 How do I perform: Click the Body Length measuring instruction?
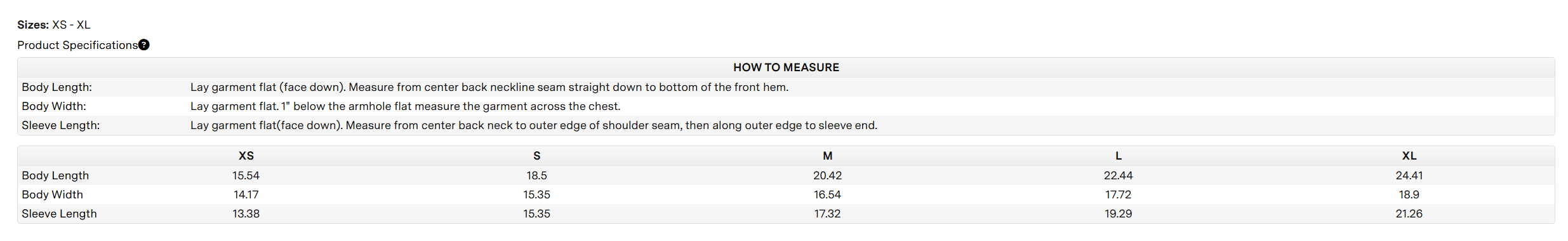pyautogui.click(x=489, y=87)
